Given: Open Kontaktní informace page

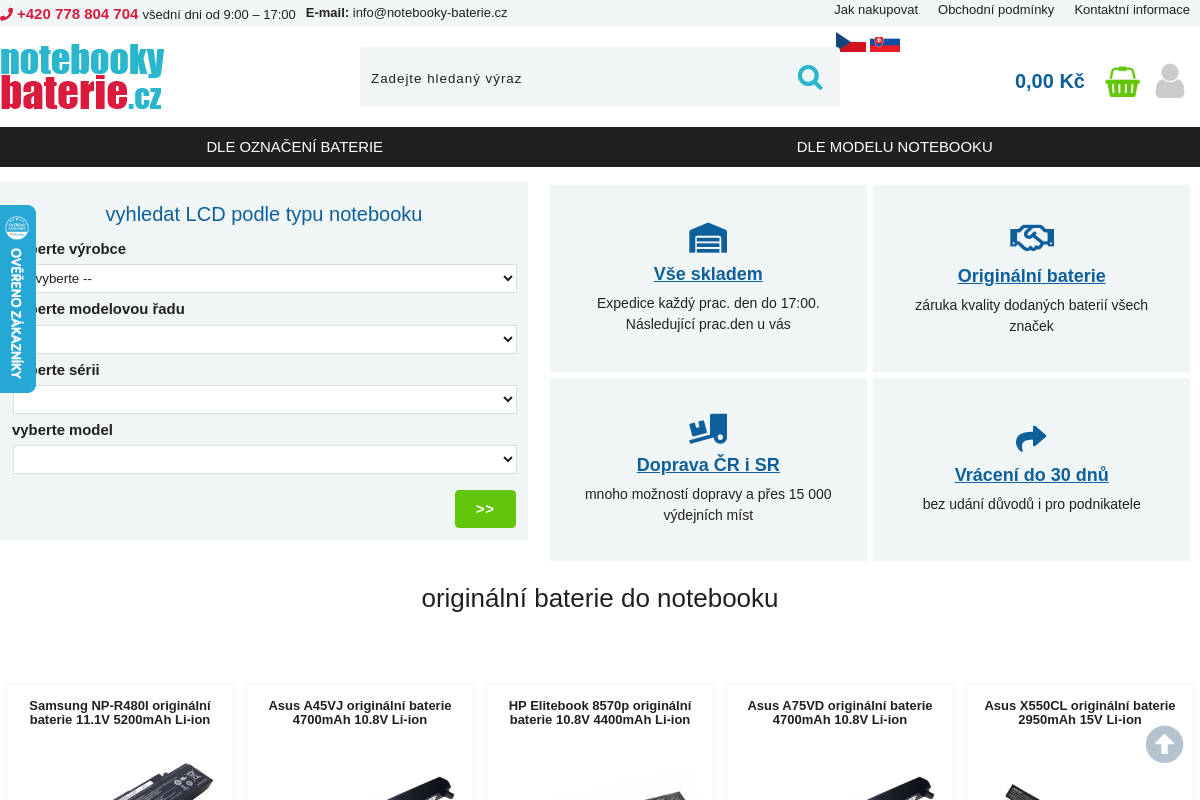Looking at the screenshot, I should 1132,10.
